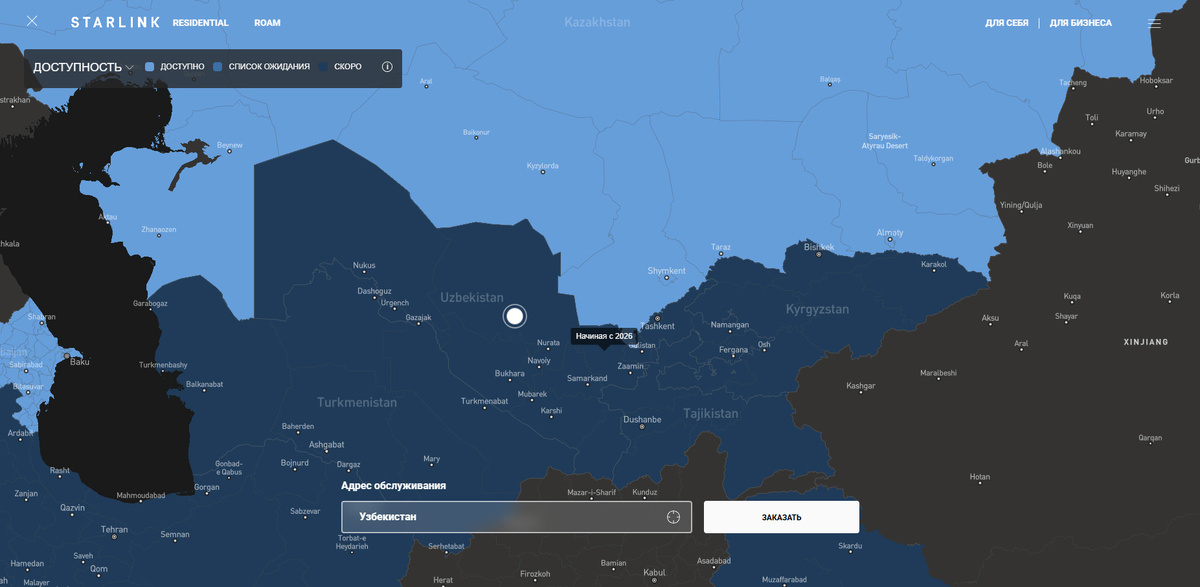This screenshot has width=1200, height=587.
Task: Expand the ДОСТУПНОСТЬ dropdown
Action: (x=83, y=68)
